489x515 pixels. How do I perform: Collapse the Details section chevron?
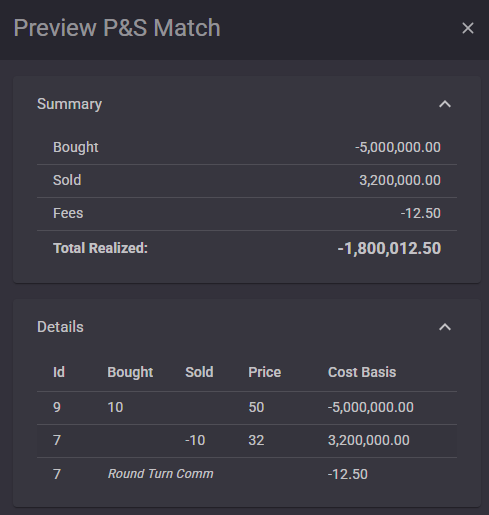(445, 327)
